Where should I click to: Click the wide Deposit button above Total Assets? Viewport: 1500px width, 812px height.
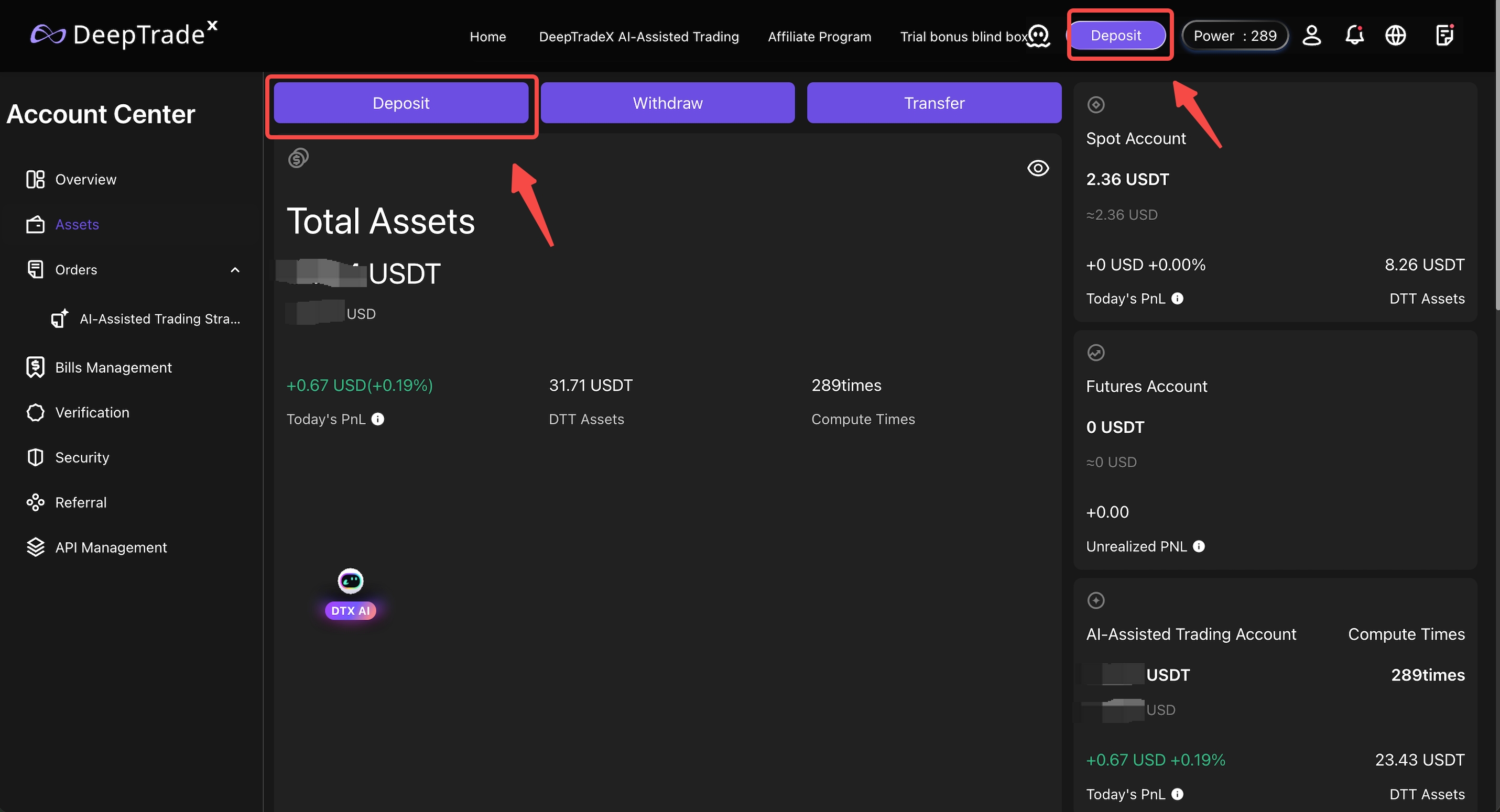click(401, 103)
